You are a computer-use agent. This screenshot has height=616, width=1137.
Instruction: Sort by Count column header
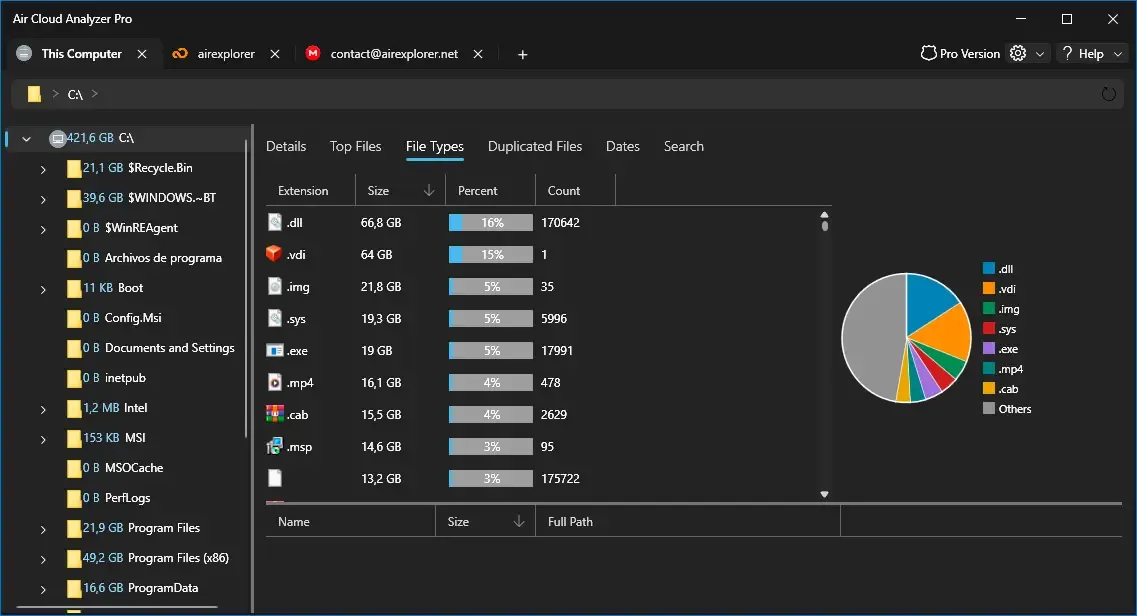575,191
